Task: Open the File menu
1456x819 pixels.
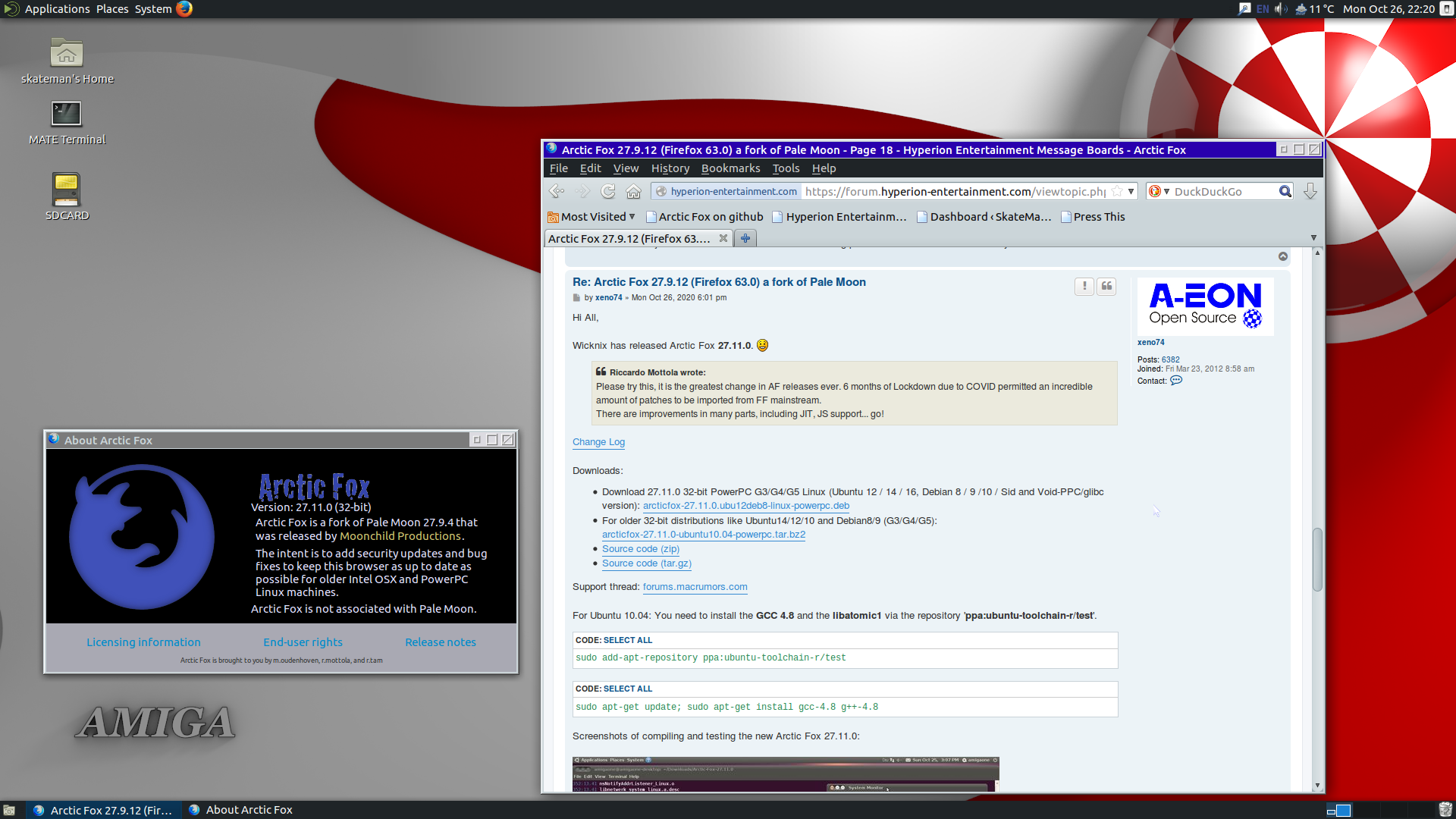Action: pyautogui.click(x=559, y=168)
